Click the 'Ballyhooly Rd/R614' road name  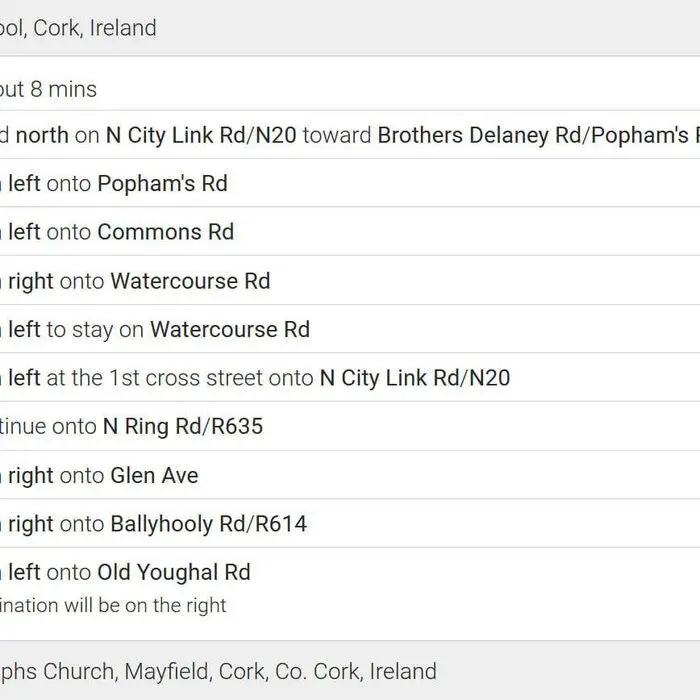(208, 524)
